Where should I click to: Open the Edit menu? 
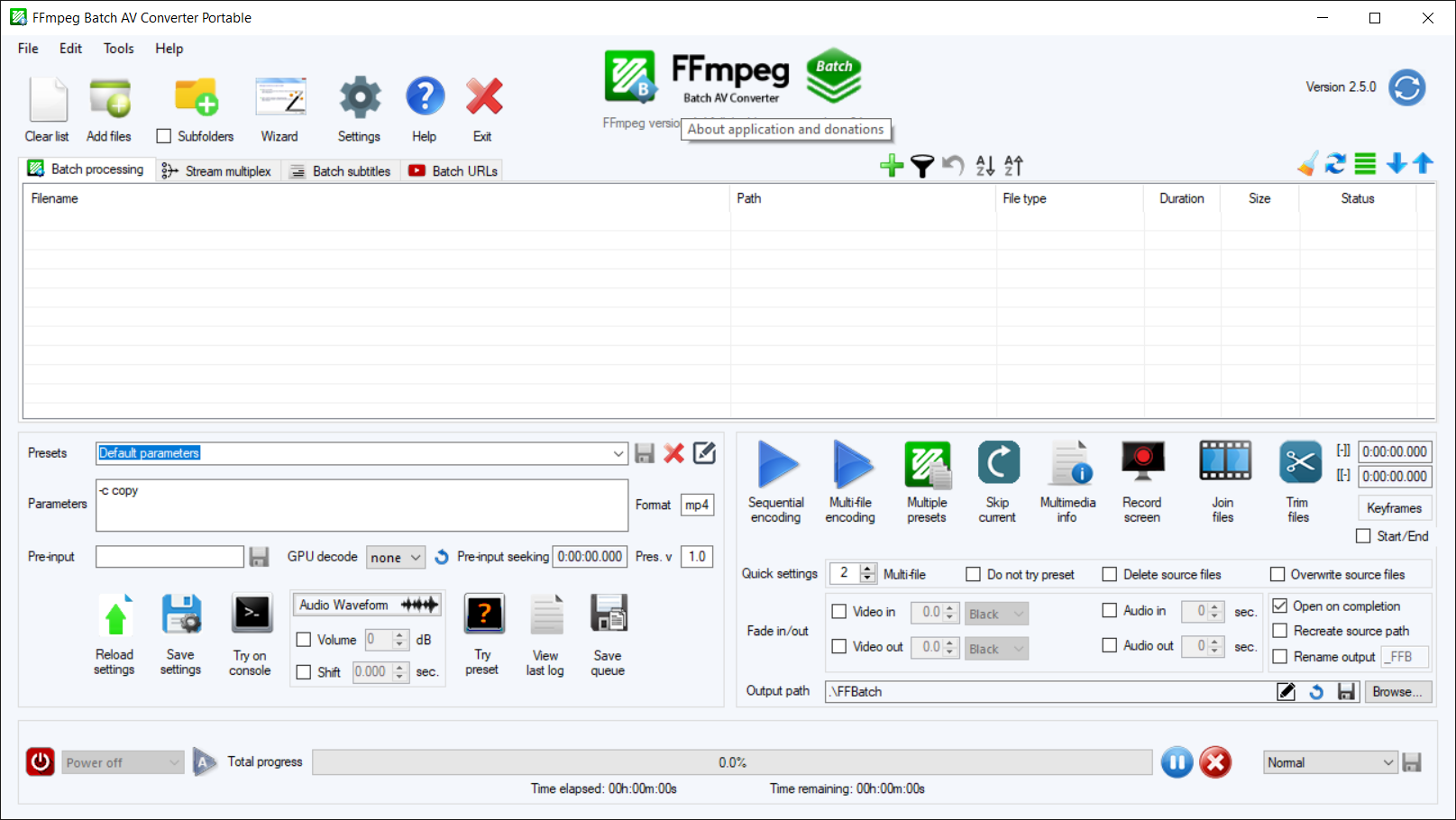point(70,49)
